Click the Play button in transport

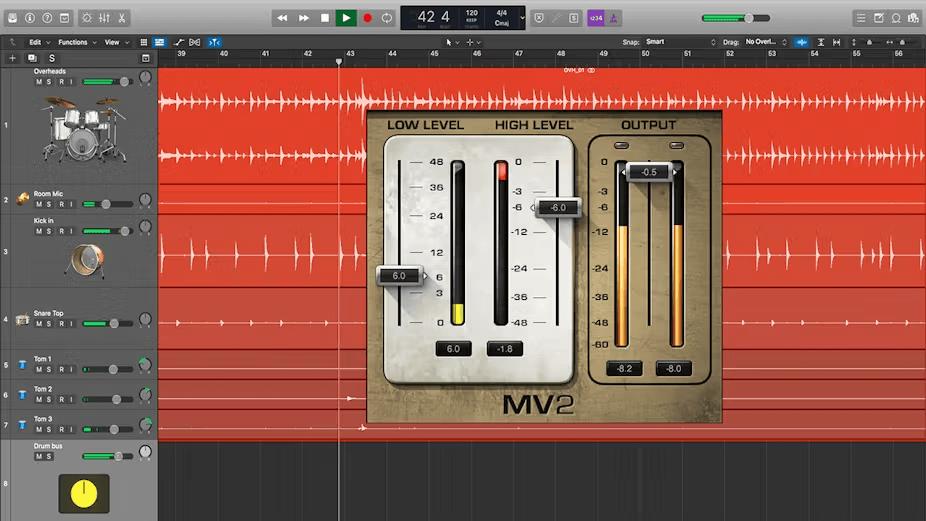[x=345, y=18]
